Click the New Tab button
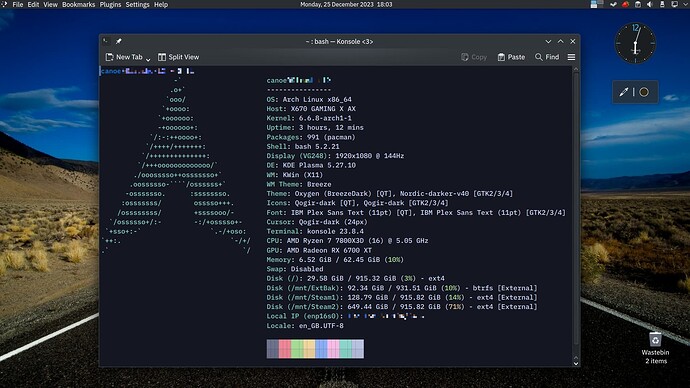690x388 pixels. [124, 57]
